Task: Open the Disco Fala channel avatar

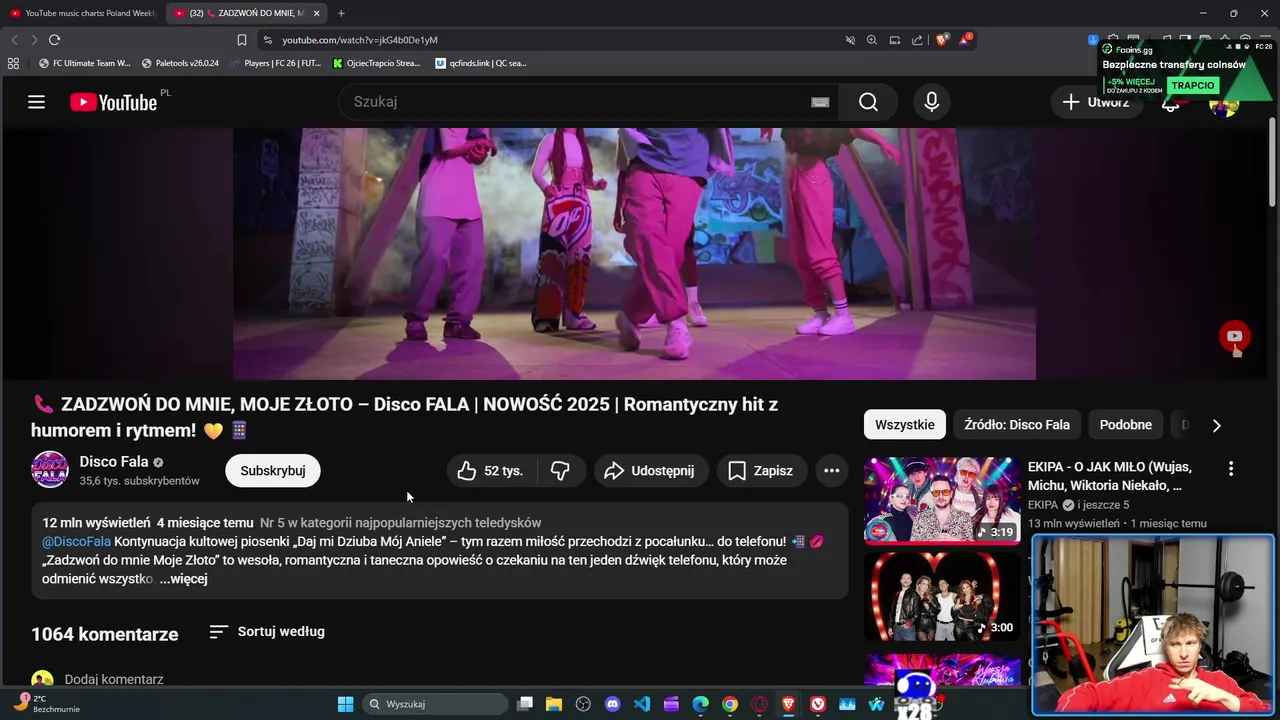Action: coord(50,470)
